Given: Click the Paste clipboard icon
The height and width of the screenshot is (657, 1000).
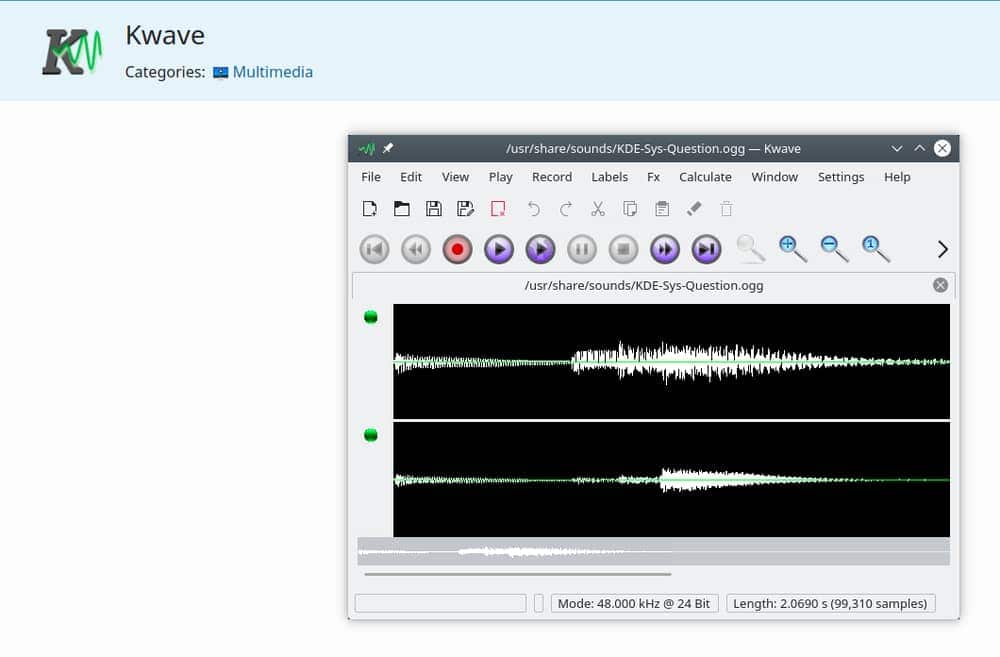Looking at the screenshot, I should (x=662, y=209).
